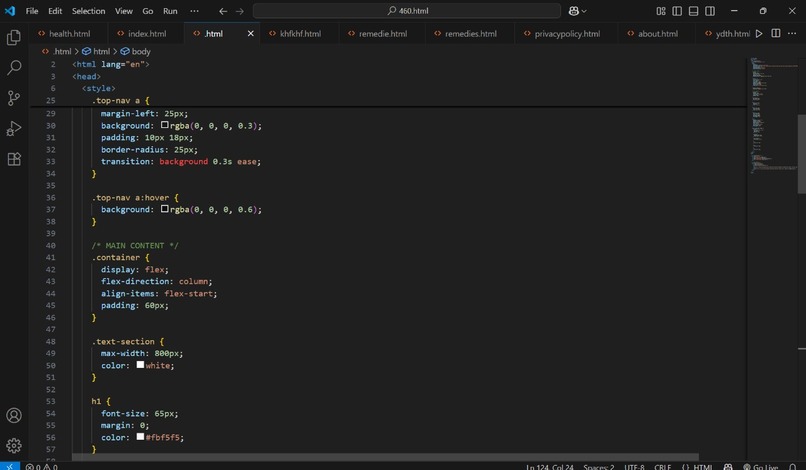This screenshot has height=470, width=806.
Task: Toggle the bottom panel
Action: pyautogui.click(x=693, y=11)
